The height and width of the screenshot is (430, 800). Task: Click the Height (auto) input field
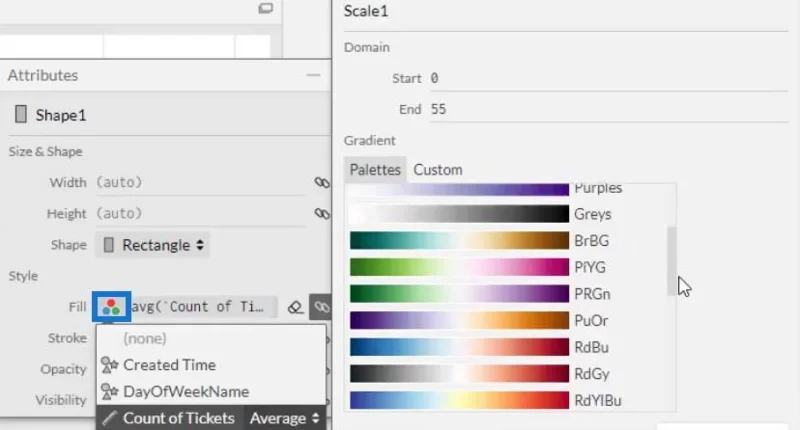coord(201,213)
